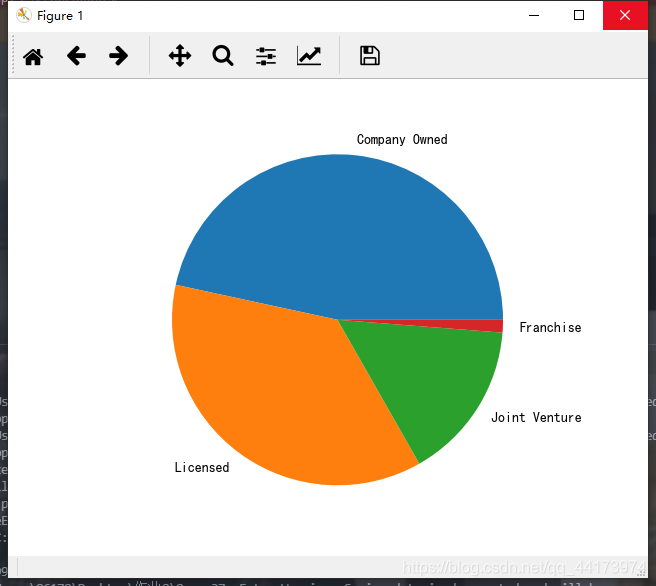
Task: Click the 'Company Owned' label
Action: tap(402, 140)
